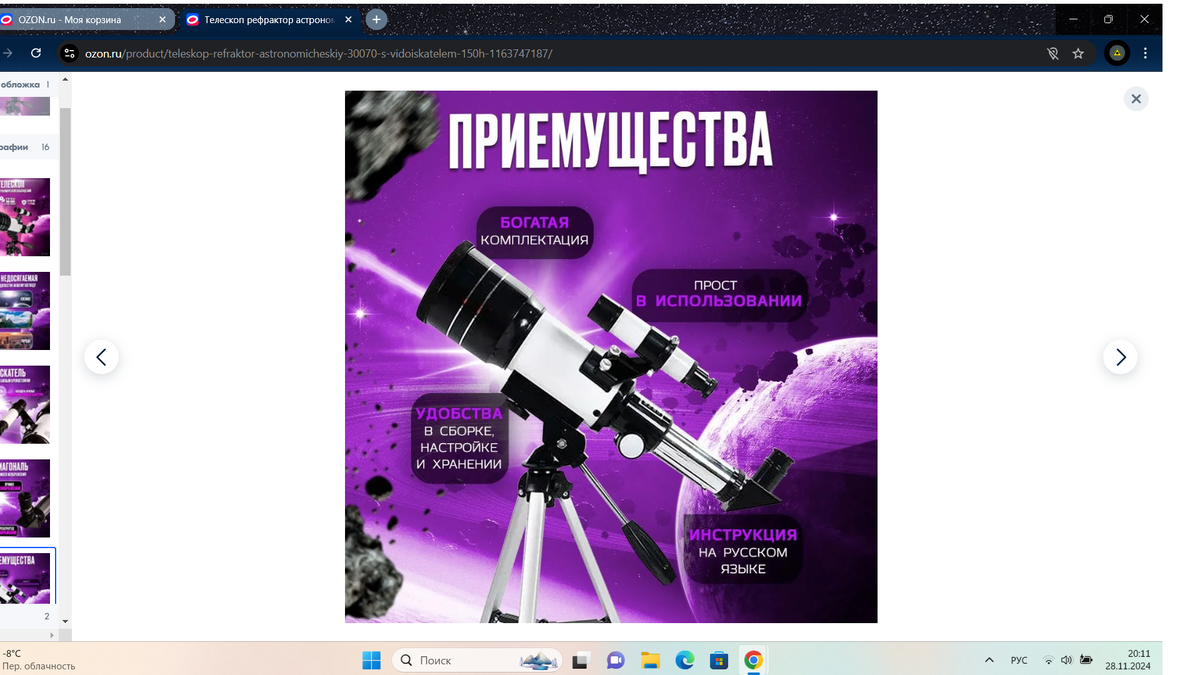Focus the ozon.ru address bar

tap(560, 53)
